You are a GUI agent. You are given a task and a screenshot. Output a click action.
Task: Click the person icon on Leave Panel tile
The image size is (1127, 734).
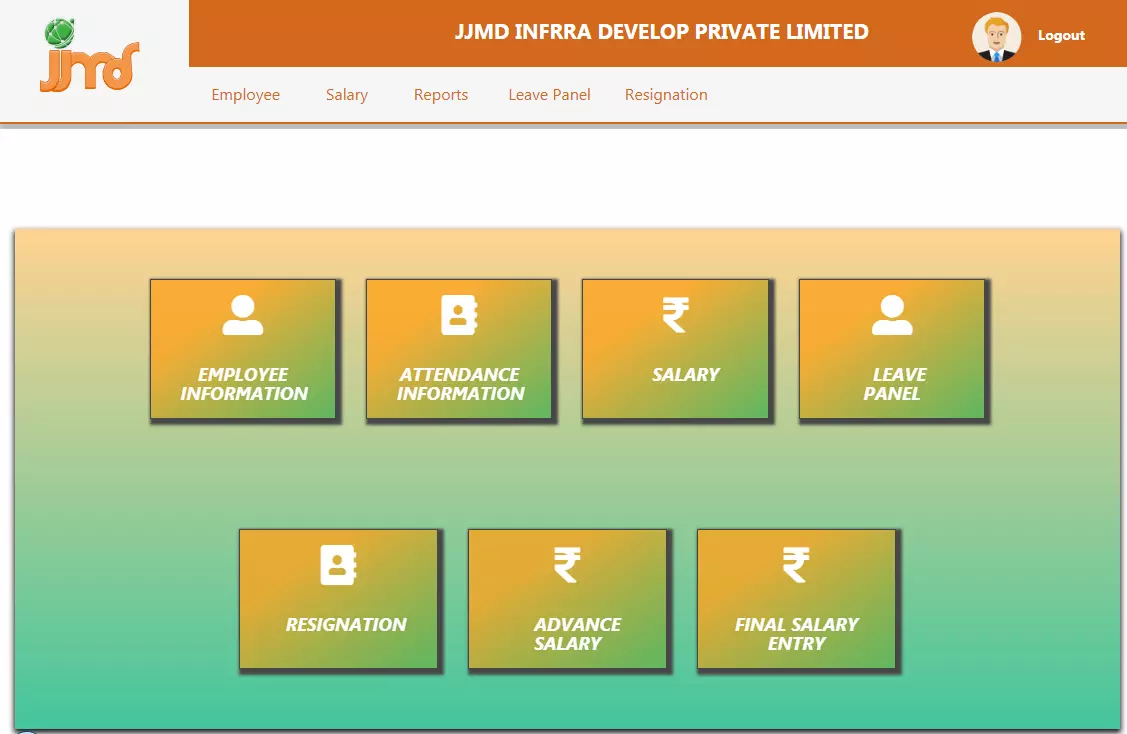click(x=892, y=315)
